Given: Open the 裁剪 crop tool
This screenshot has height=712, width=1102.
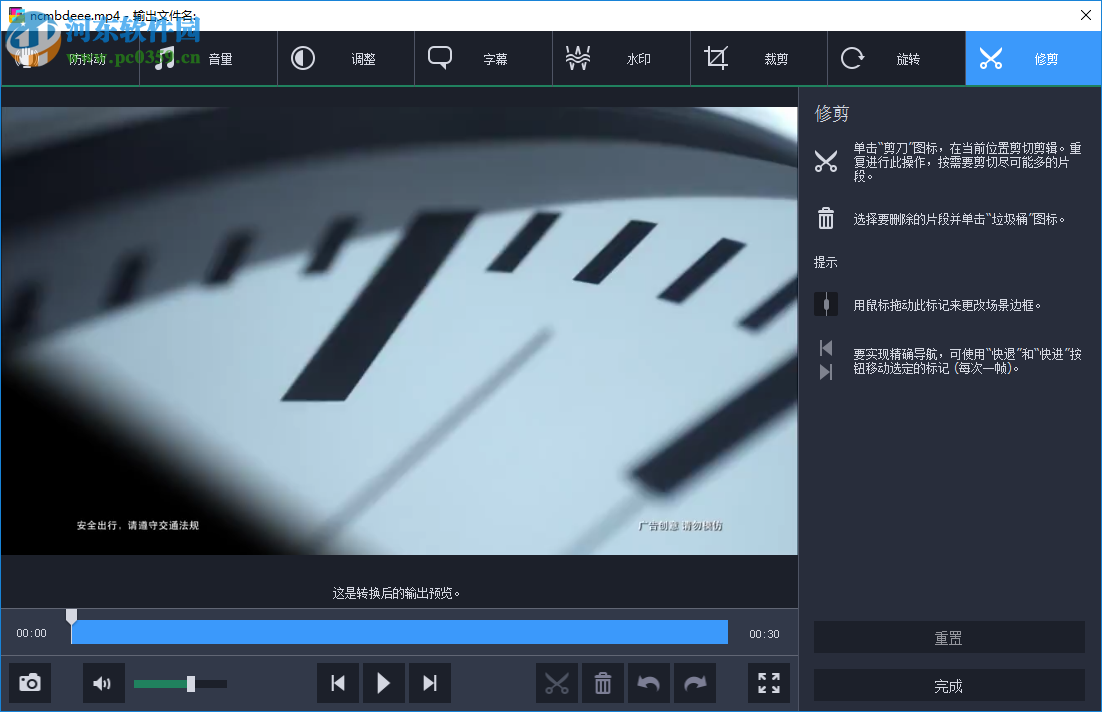Looking at the screenshot, I should coord(757,58).
